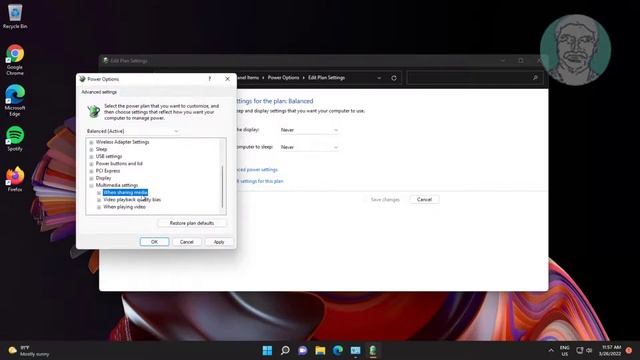
Task: Launch Google Chrome from the desktop
Action: pos(15,60)
